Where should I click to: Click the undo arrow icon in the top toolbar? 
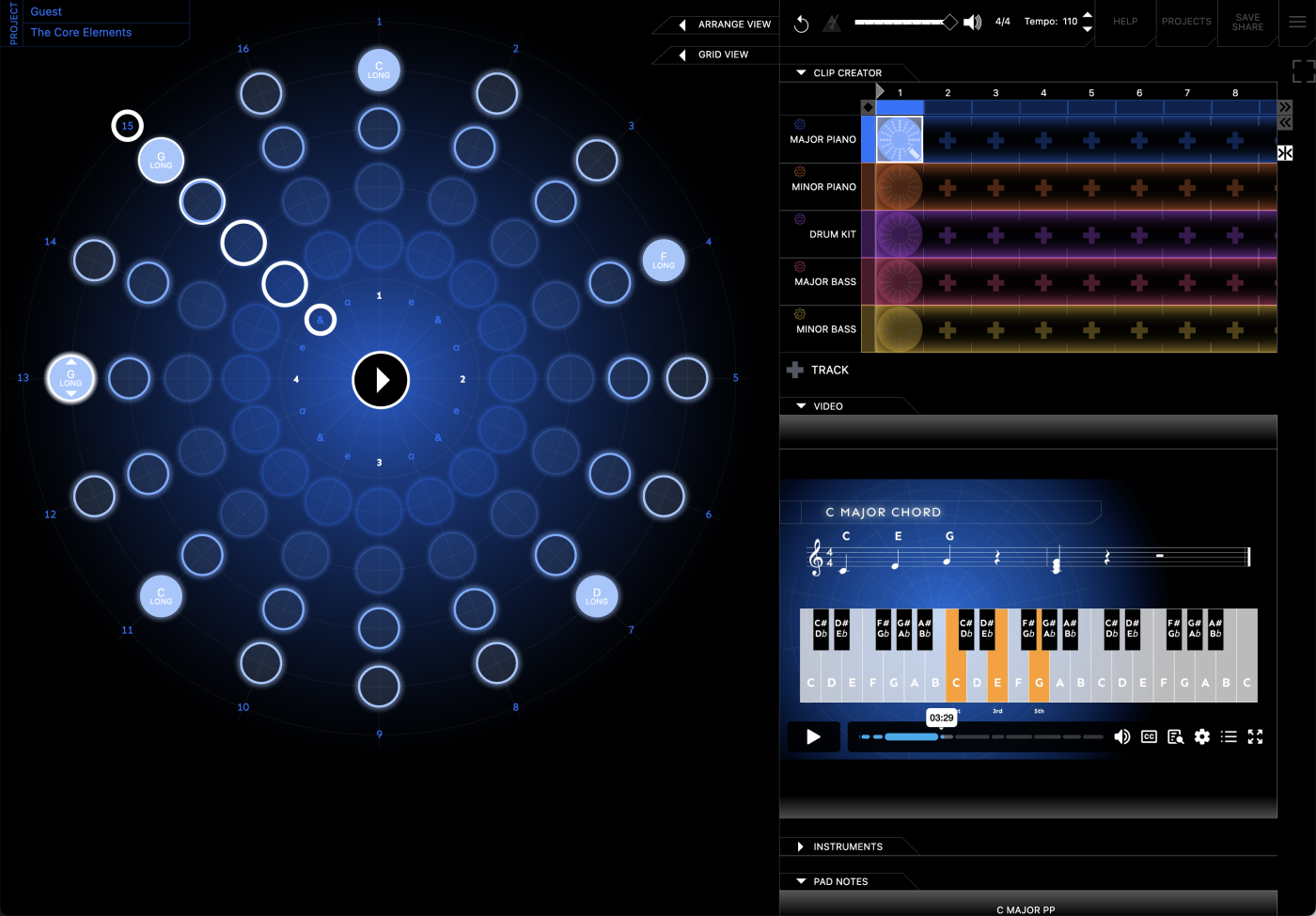click(x=801, y=24)
